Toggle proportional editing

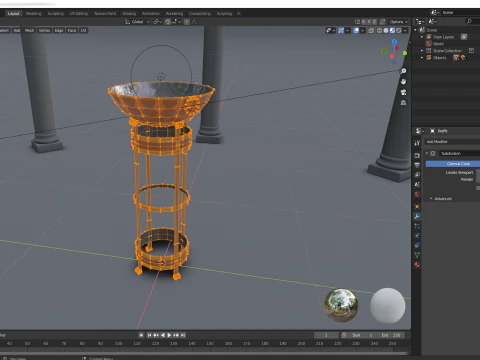click(x=187, y=22)
